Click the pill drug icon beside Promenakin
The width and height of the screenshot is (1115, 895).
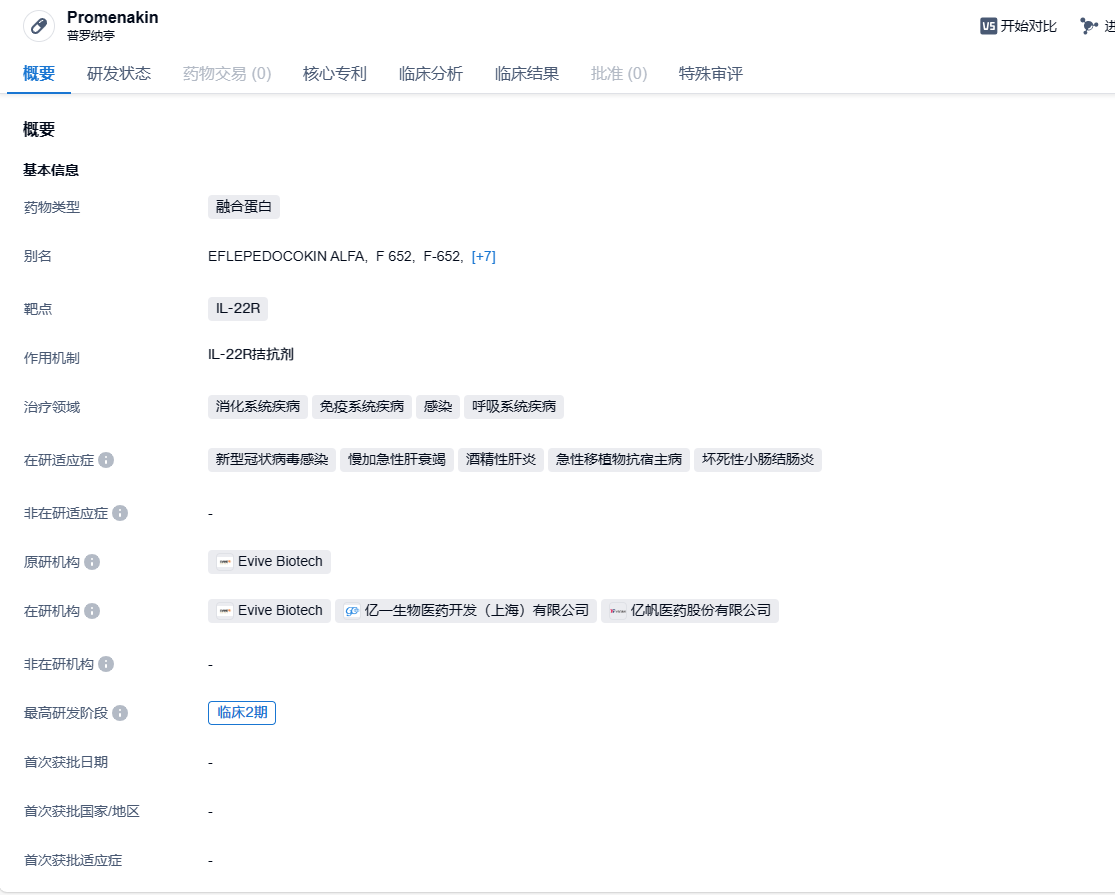click(x=39, y=26)
